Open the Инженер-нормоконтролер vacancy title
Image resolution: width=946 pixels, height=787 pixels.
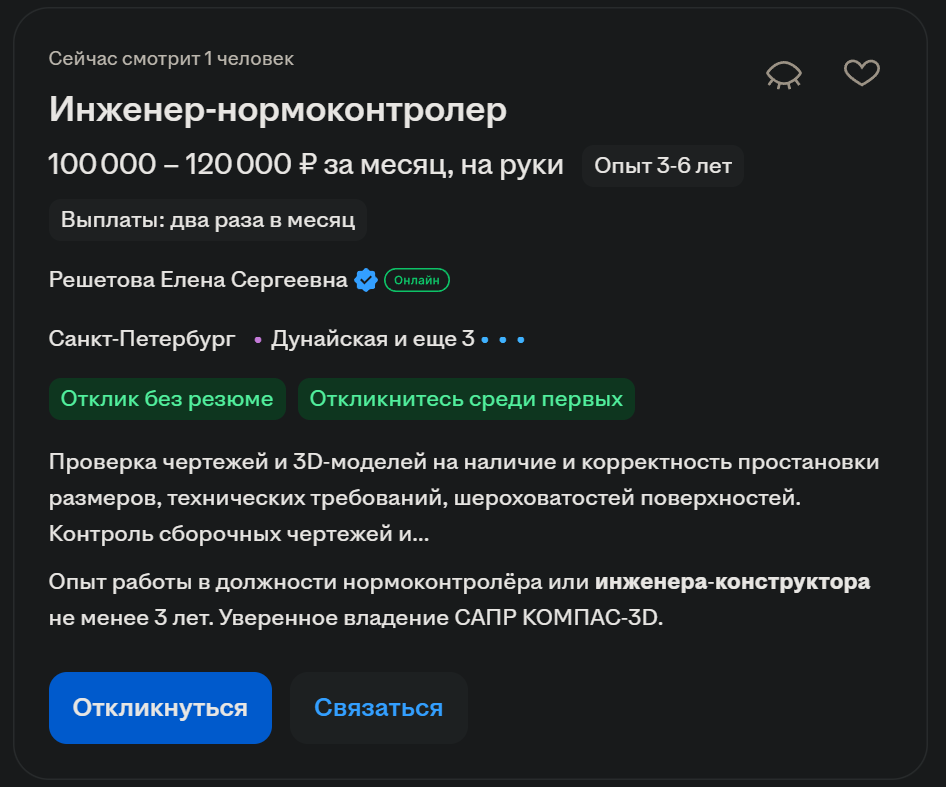278,111
